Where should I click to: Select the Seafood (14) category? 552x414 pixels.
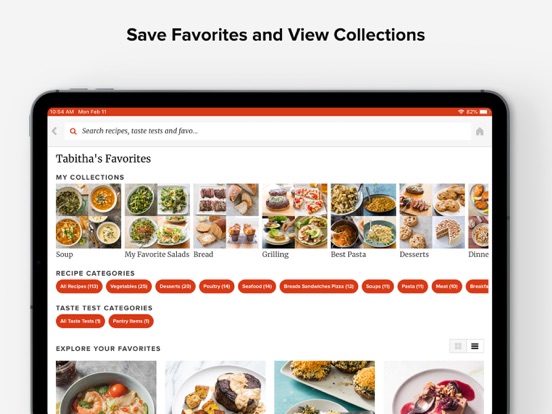(x=257, y=287)
